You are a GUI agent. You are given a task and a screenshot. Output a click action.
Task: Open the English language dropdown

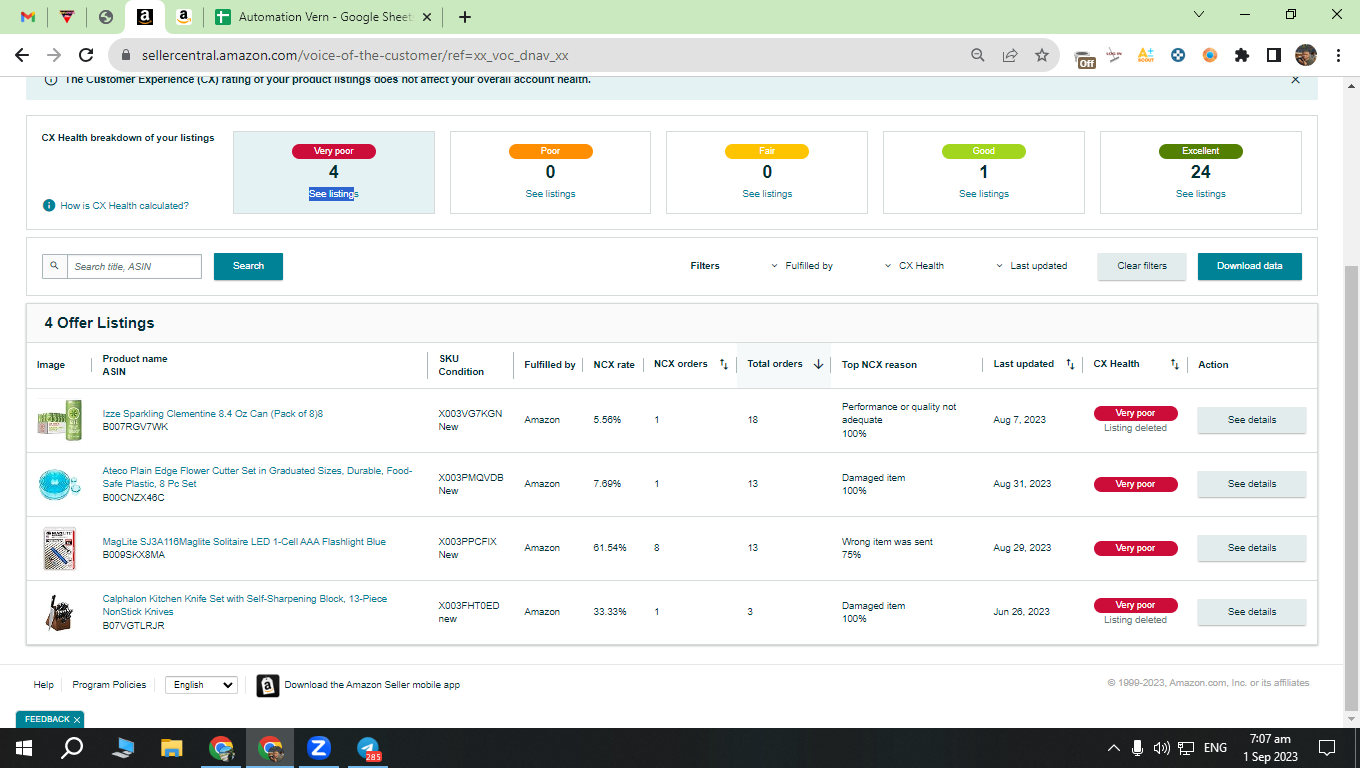coord(201,685)
